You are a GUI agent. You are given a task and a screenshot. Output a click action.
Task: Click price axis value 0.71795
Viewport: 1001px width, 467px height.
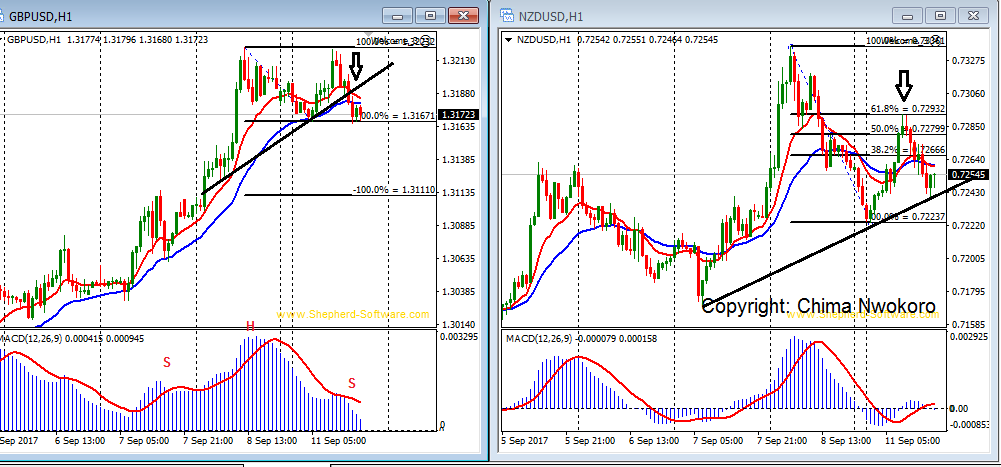[967, 292]
